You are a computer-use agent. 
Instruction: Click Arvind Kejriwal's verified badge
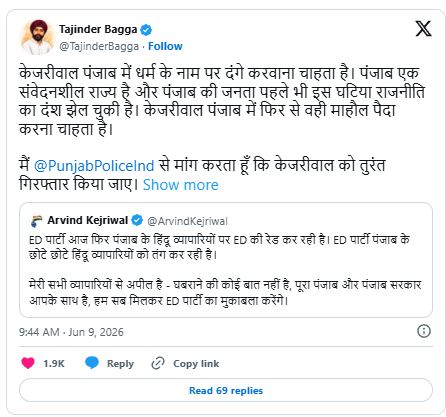(137, 220)
